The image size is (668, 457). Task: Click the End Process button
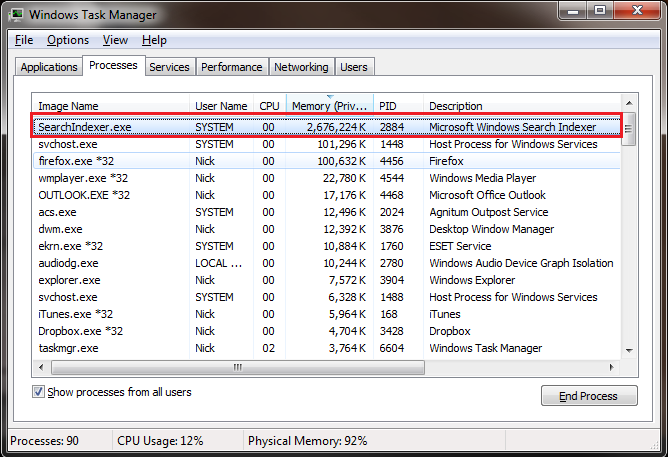tap(588, 396)
